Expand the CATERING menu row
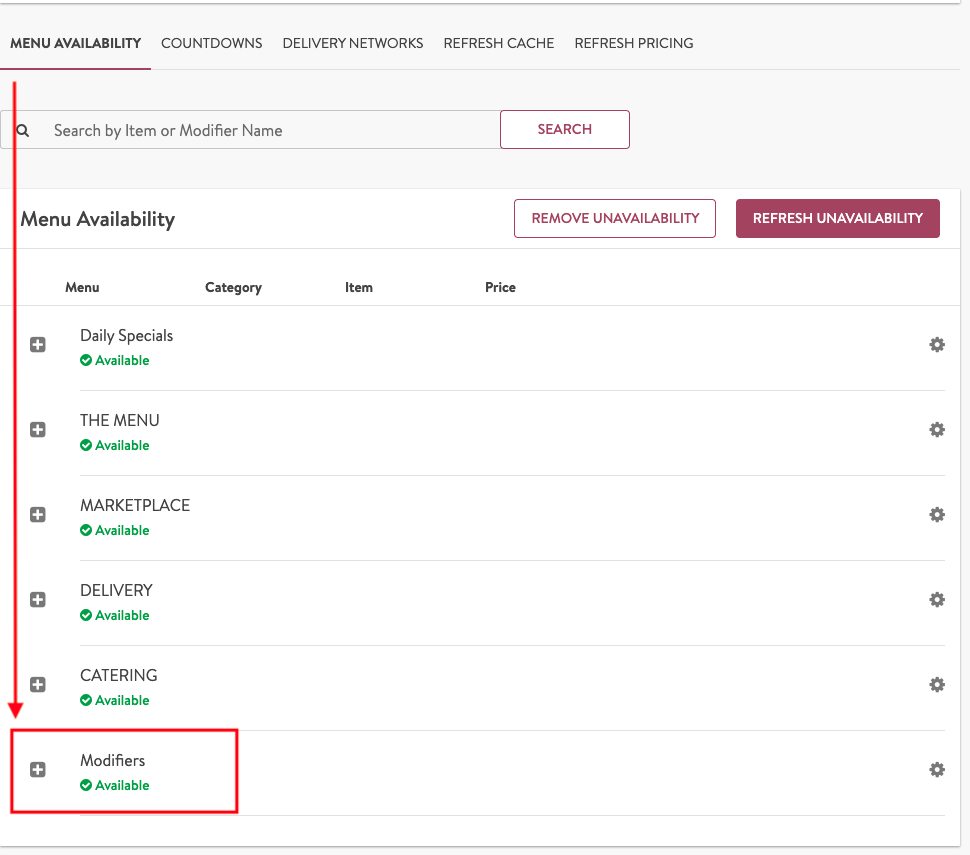This screenshot has width=970, height=855. tap(38, 685)
